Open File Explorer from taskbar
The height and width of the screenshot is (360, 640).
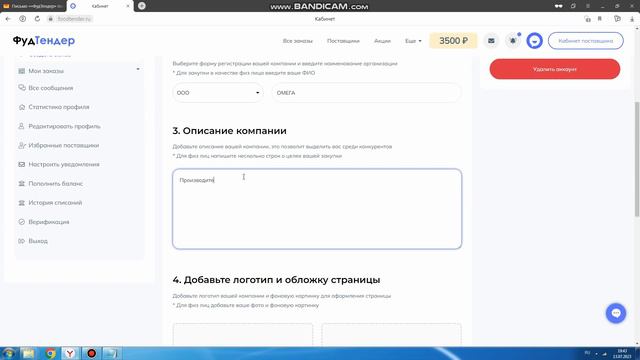(x=28, y=353)
